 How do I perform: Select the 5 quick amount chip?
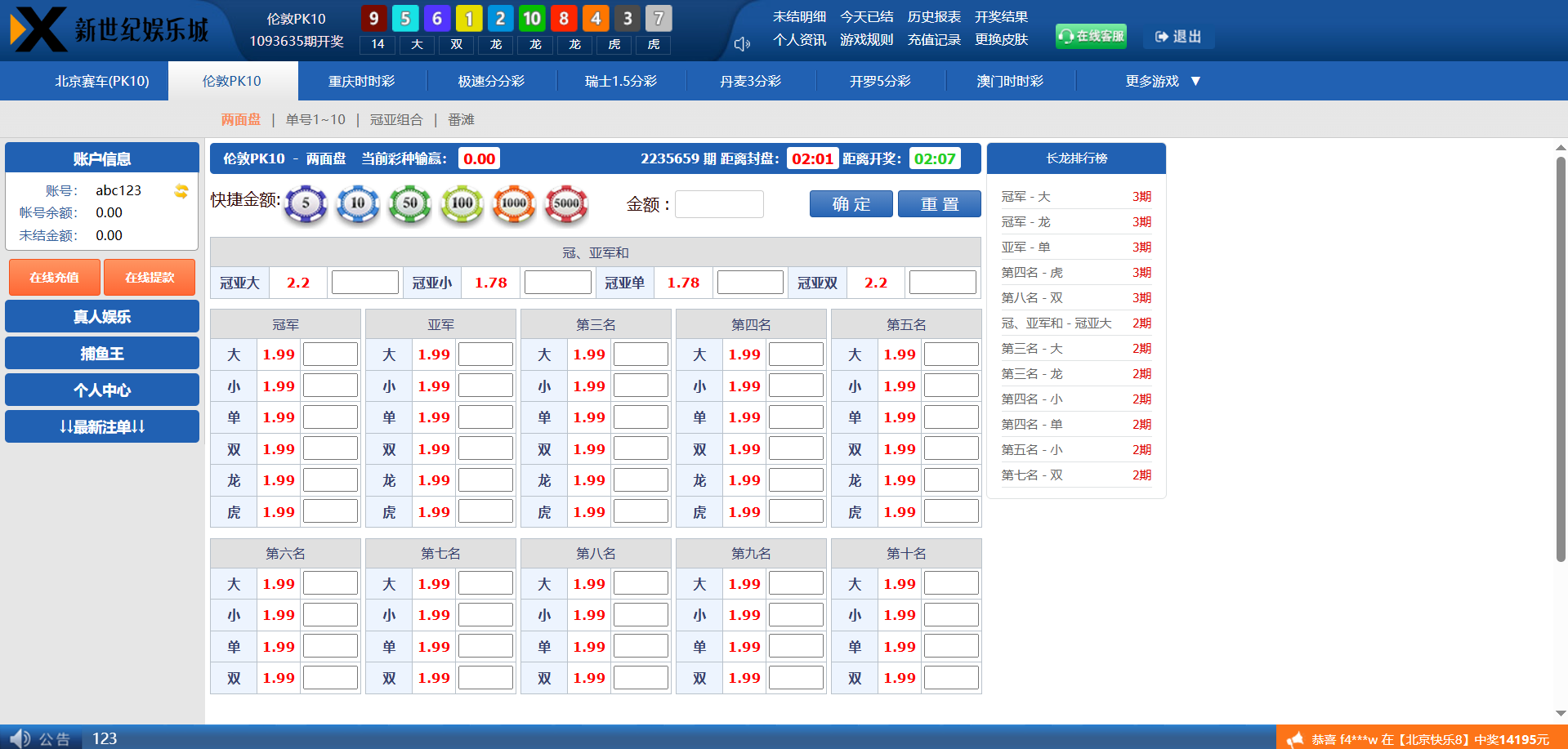[x=306, y=203]
